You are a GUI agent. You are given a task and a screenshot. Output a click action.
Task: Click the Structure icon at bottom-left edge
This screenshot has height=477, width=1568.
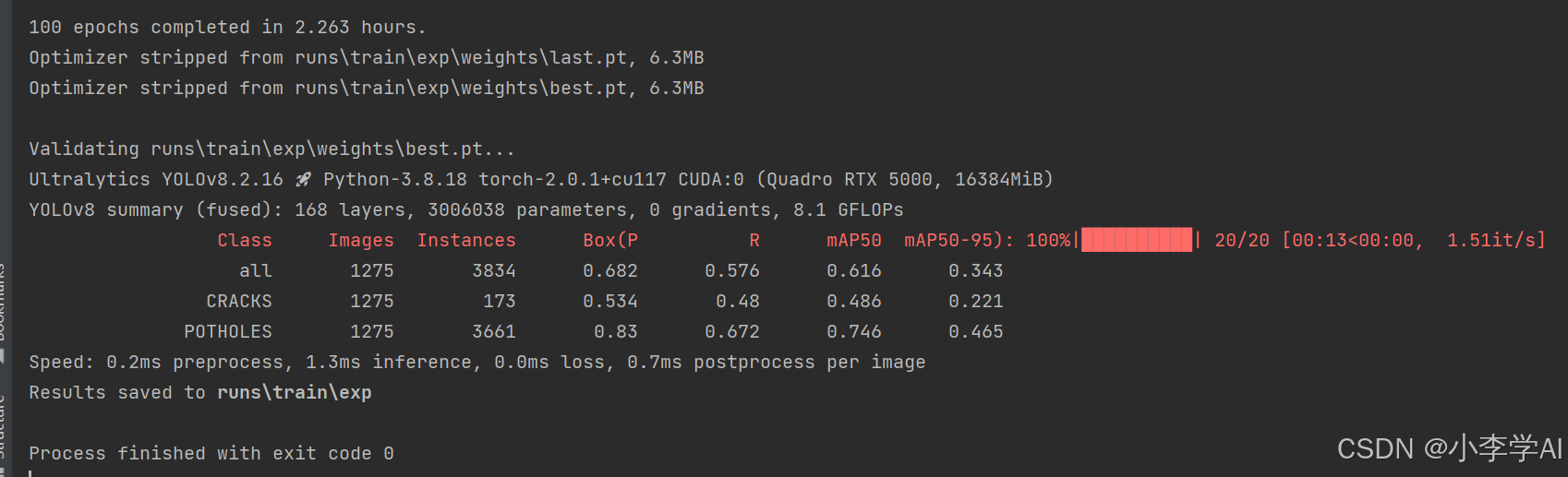coord(3,470)
